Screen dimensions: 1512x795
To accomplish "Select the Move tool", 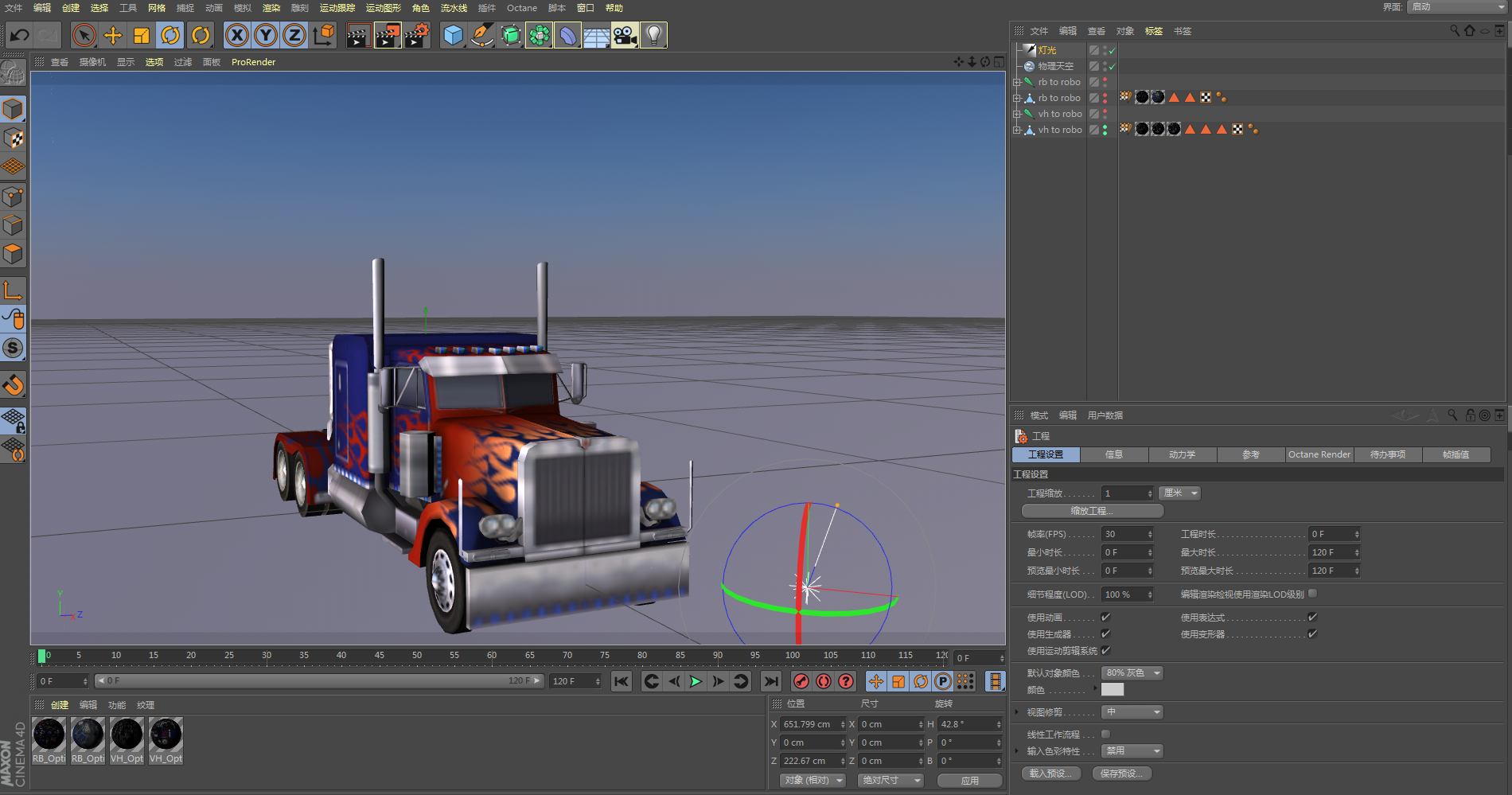I will click(113, 35).
